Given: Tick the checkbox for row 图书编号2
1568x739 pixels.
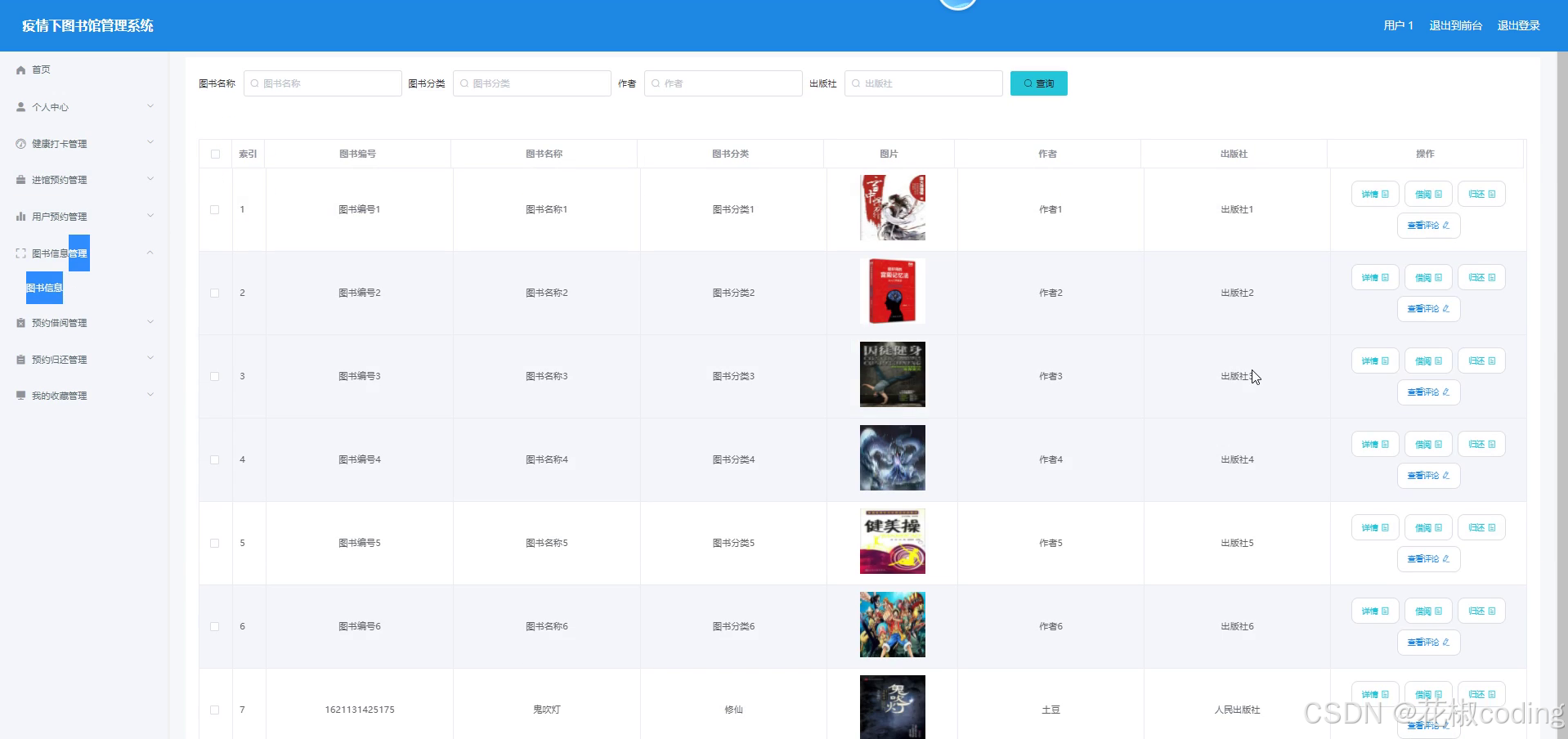Looking at the screenshot, I should point(215,293).
